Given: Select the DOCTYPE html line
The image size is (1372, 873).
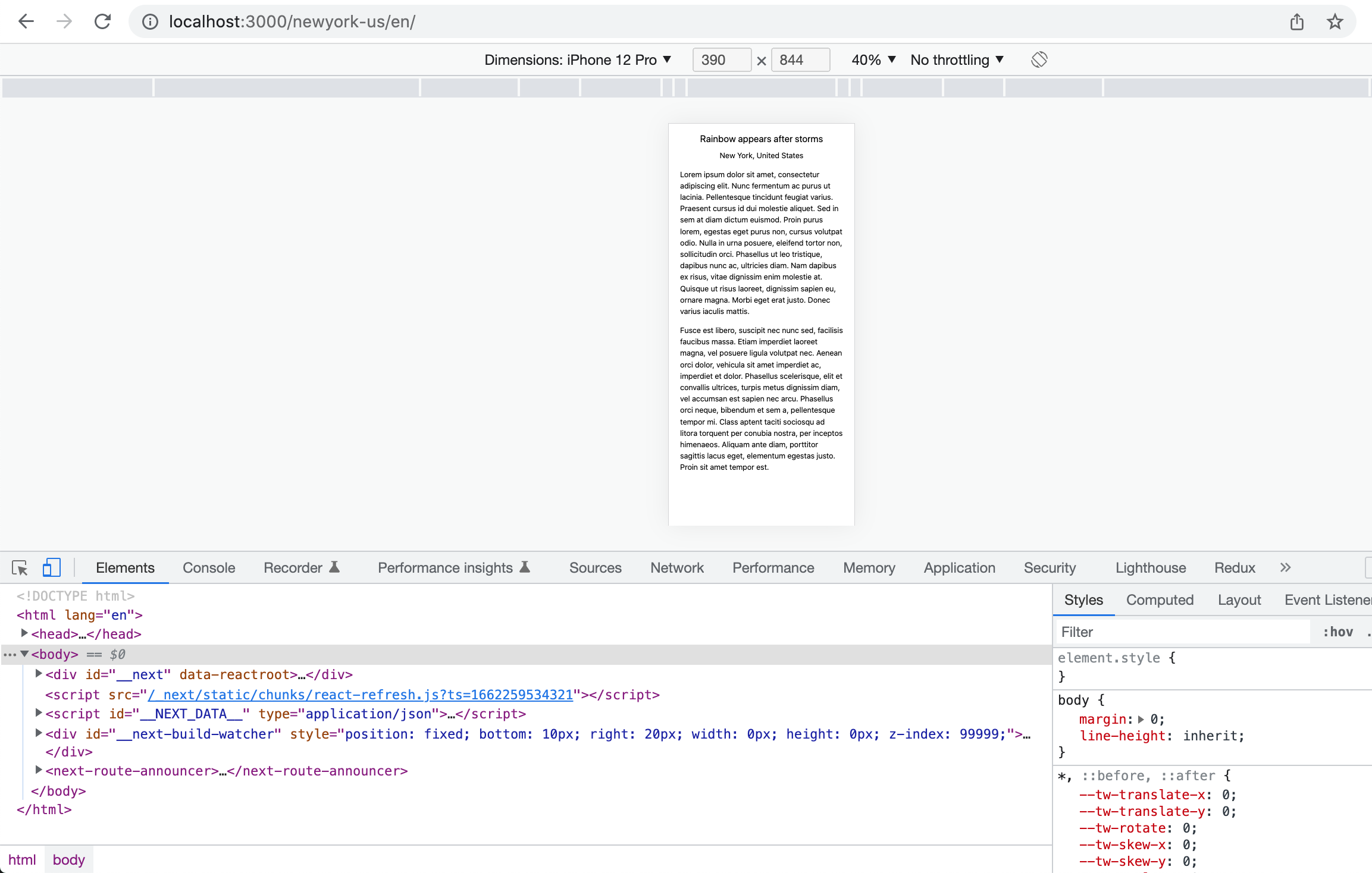Looking at the screenshot, I should (76, 596).
